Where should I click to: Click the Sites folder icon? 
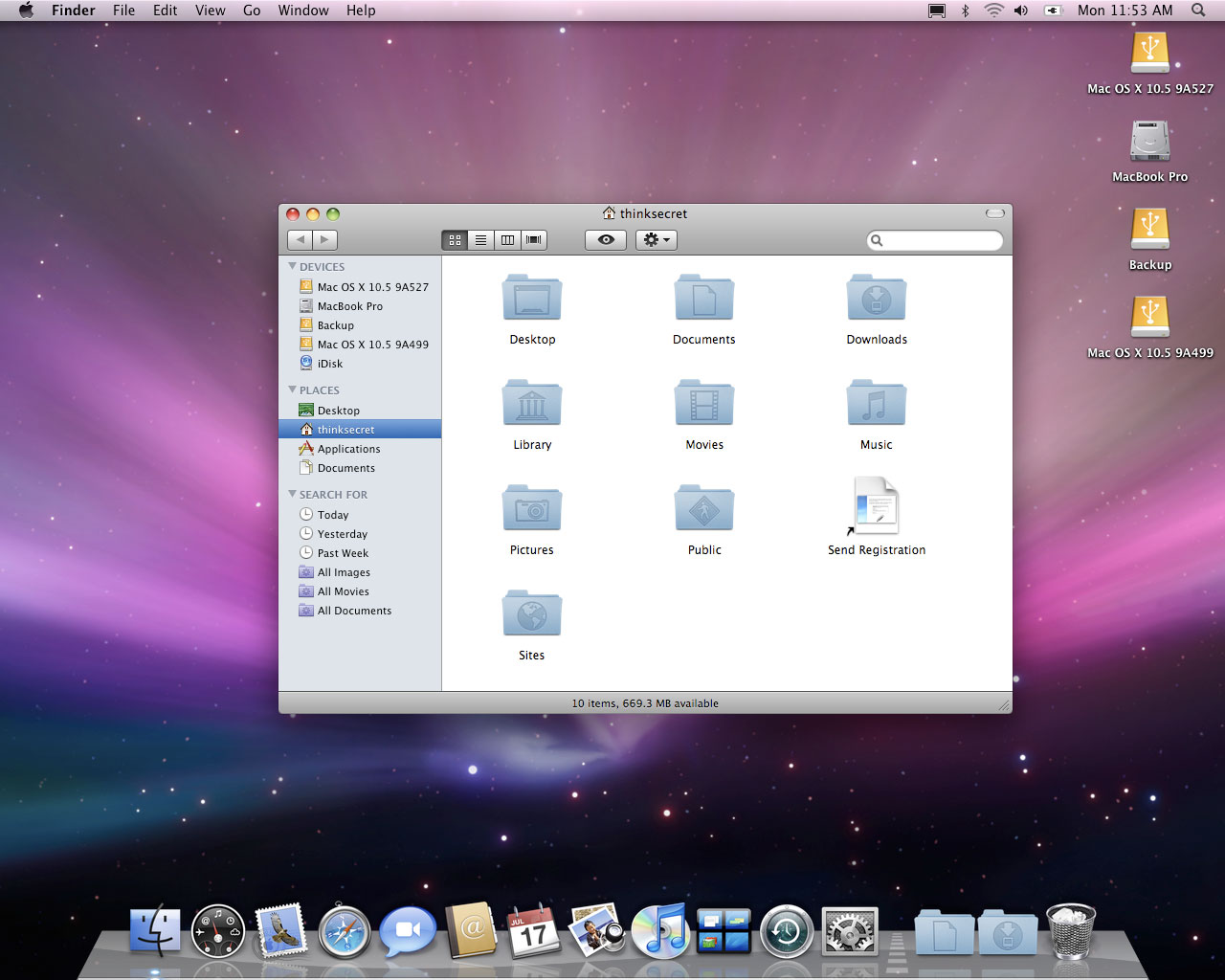click(532, 613)
